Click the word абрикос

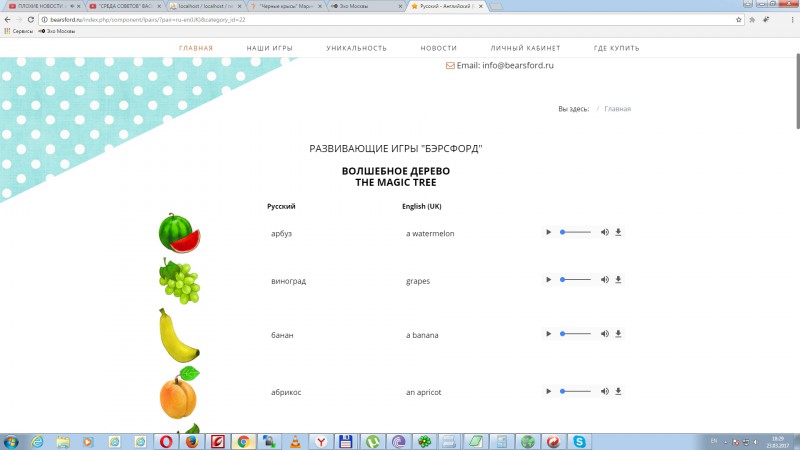coord(286,392)
